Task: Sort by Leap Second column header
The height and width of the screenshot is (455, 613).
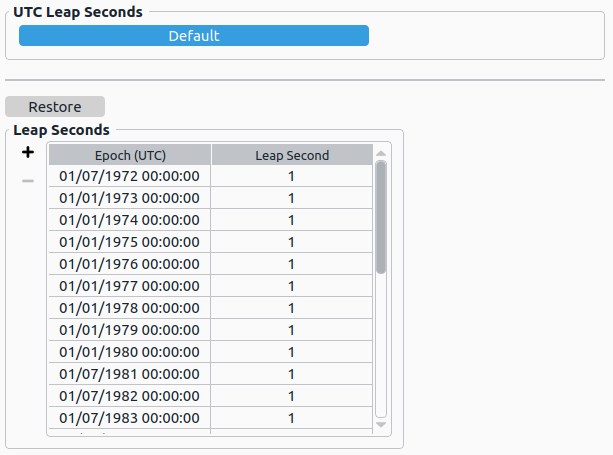Action: click(x=292, y=155)
